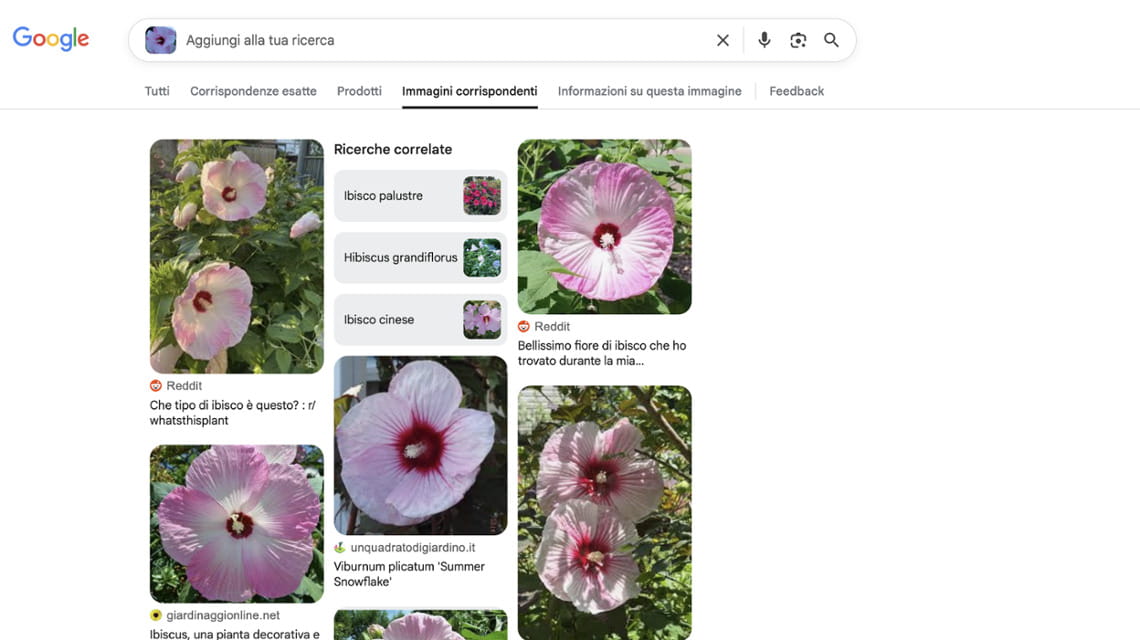Switch to the Prodotti tab
The height and width of the screenshot is (640, 1140).
pos(359,90)
